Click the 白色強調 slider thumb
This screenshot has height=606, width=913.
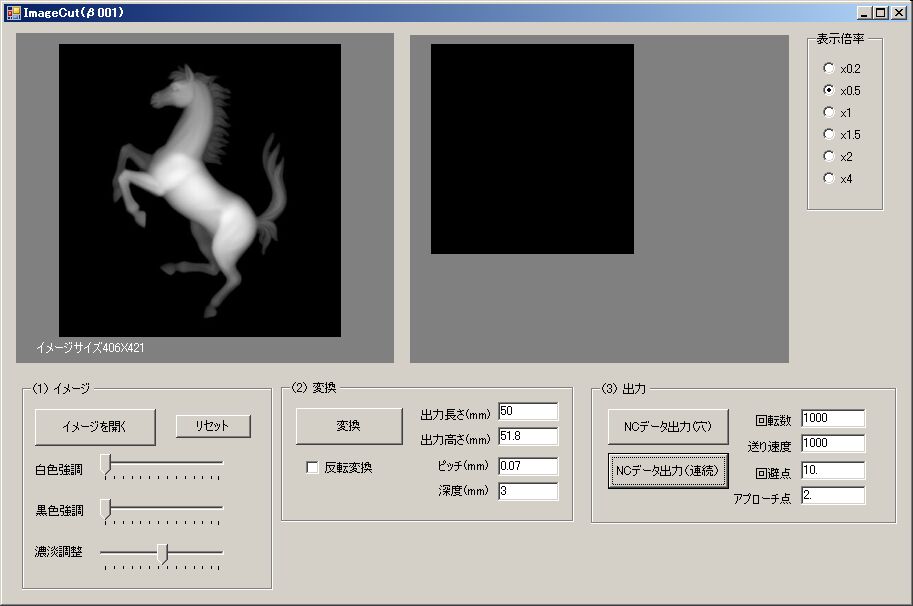point(105,465)
